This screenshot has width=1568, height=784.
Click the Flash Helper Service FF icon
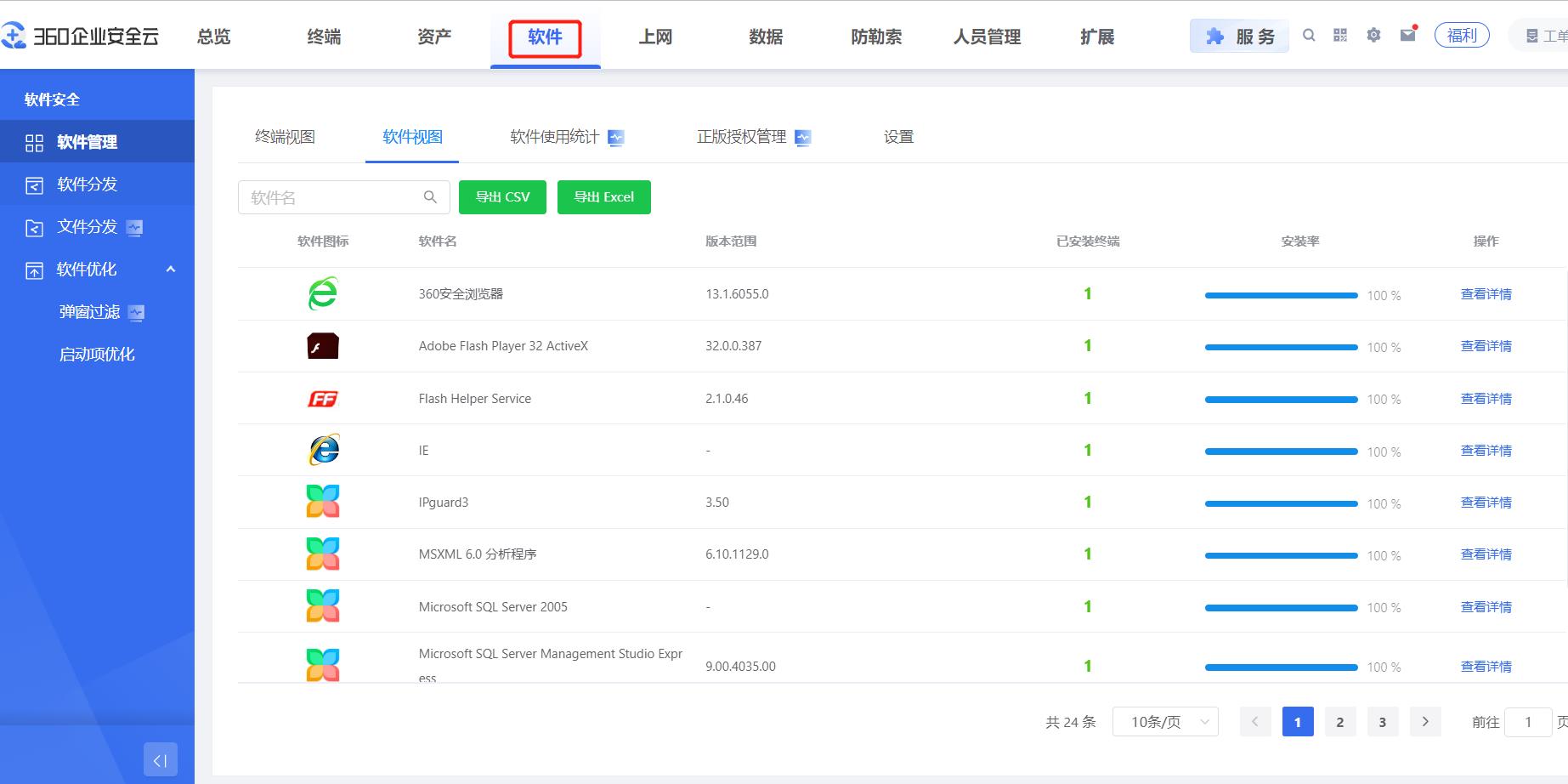pyautogui.click(x=323, y=398)
